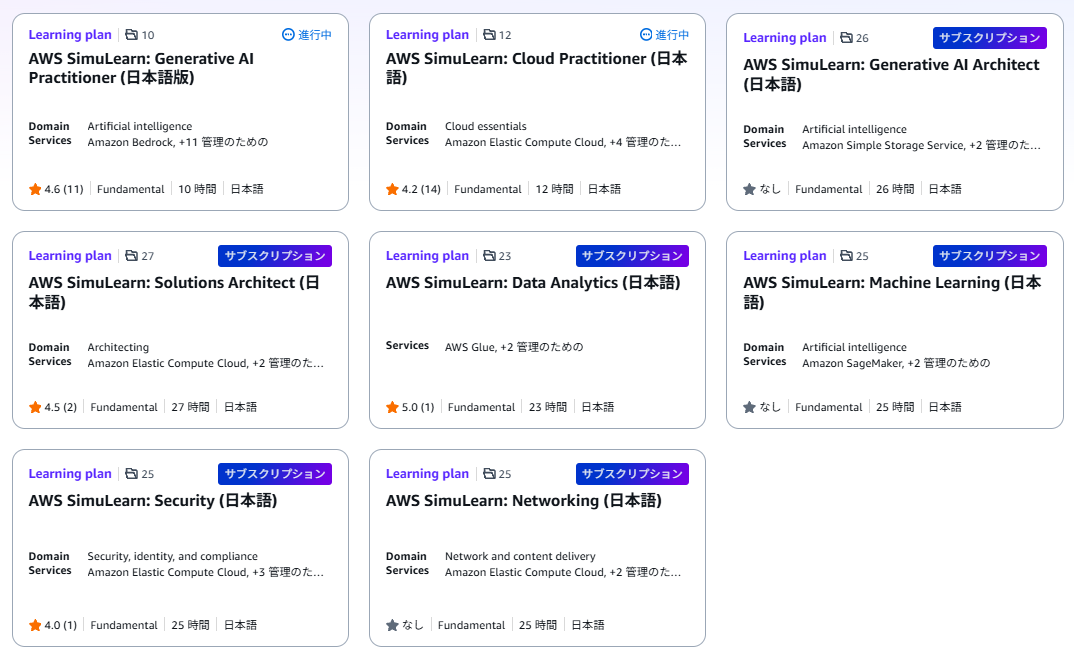This screenshot has height=665, width=1074.
Task: Click the orange rating star showing 4.6 (11)
Action: click(x=35, y=189)
